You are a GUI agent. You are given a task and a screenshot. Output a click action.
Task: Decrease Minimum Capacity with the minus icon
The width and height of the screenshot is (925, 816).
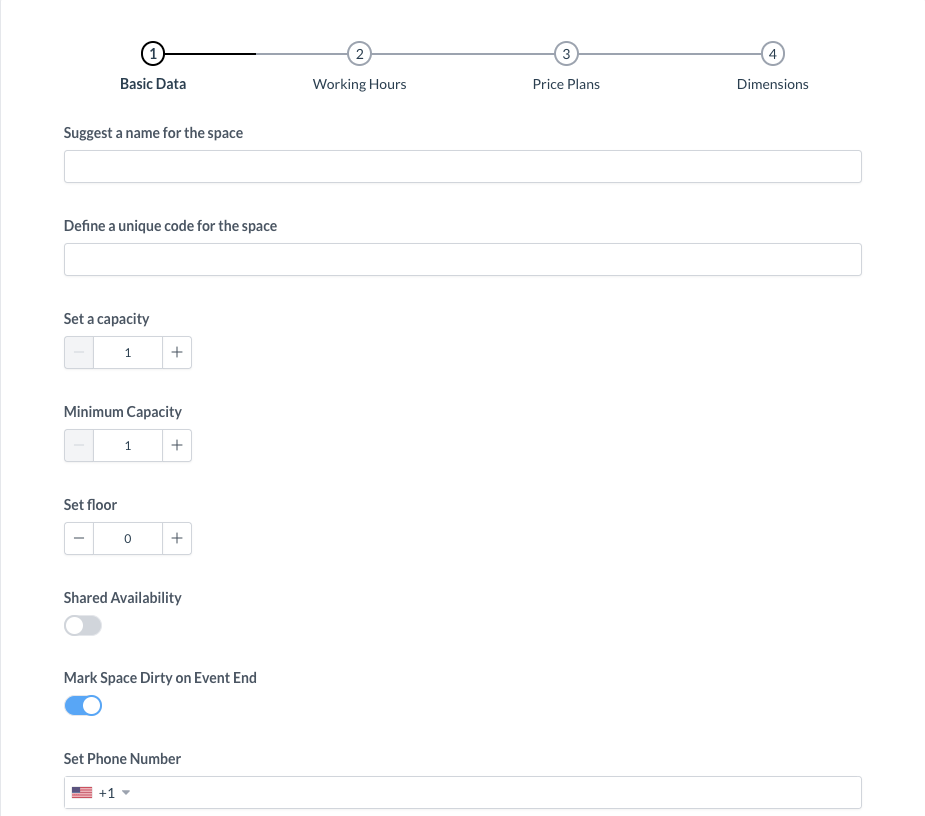[79, 445]
